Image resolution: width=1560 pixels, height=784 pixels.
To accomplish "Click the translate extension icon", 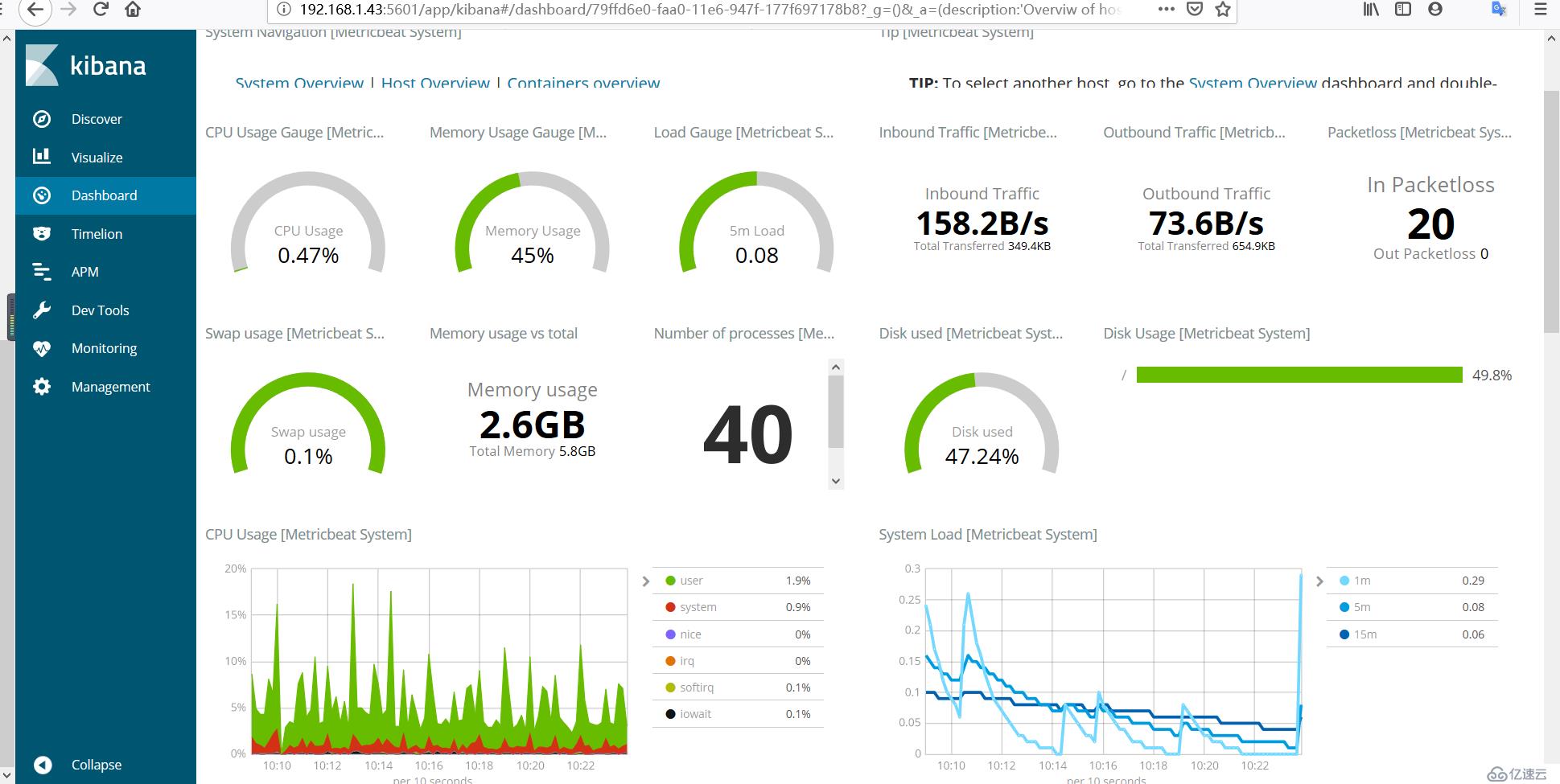I will click(1498, 10).
